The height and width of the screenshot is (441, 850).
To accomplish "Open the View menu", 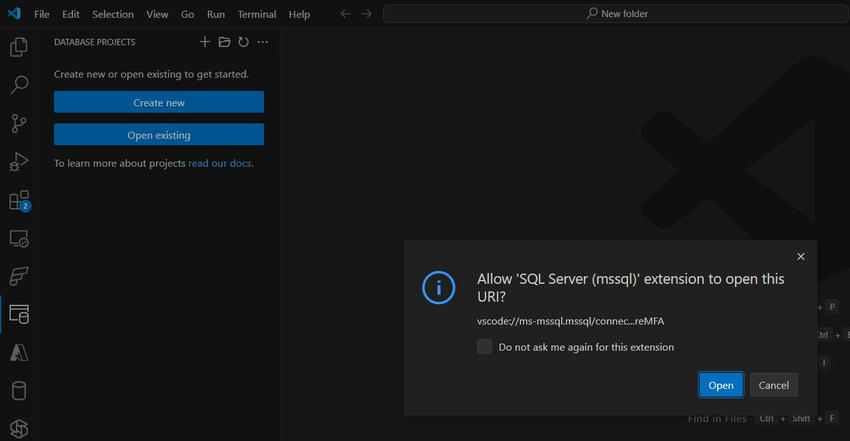I will [x=157, y=14].
